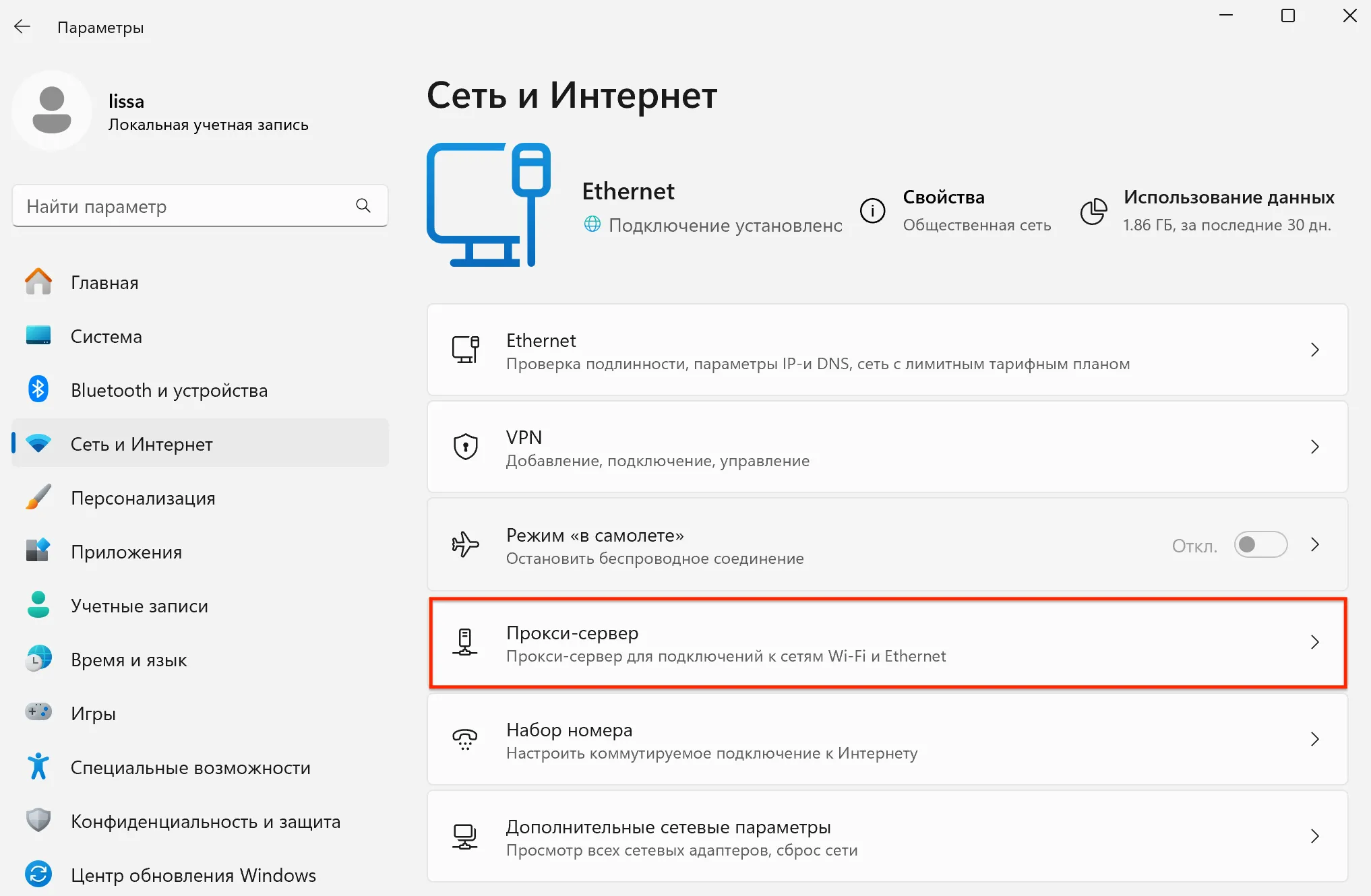Image resolution: width=1371 pixels, height=896 pixels.
Task: Expand the Режим «в самолете» chevron
Action: click(x=1314, y=544)
